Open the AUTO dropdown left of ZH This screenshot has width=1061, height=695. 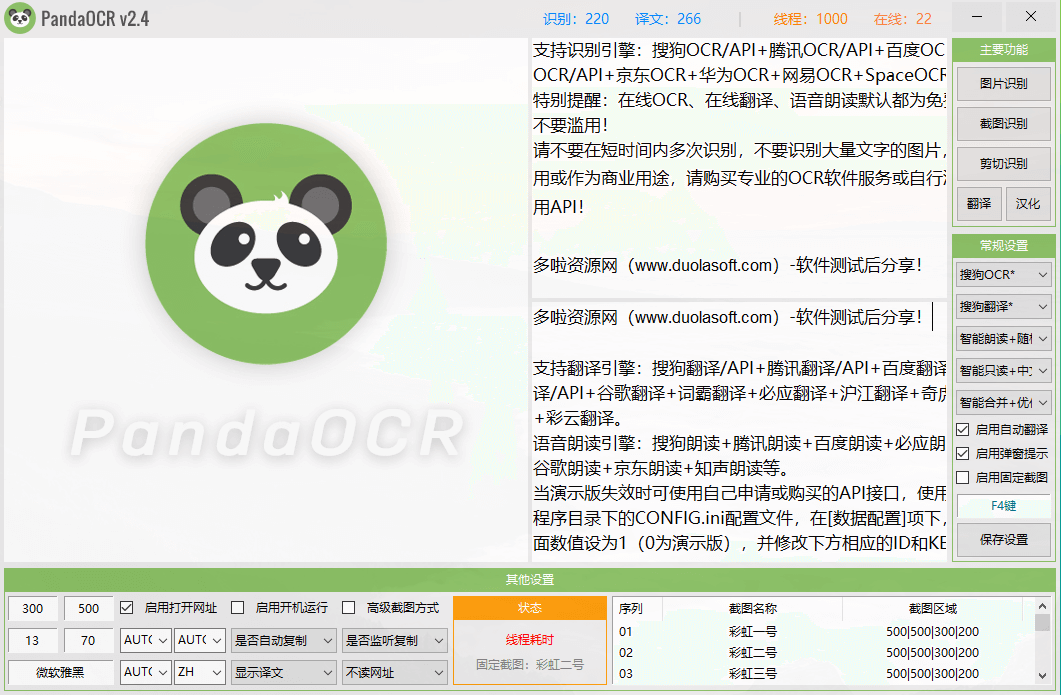click(145, 673)
